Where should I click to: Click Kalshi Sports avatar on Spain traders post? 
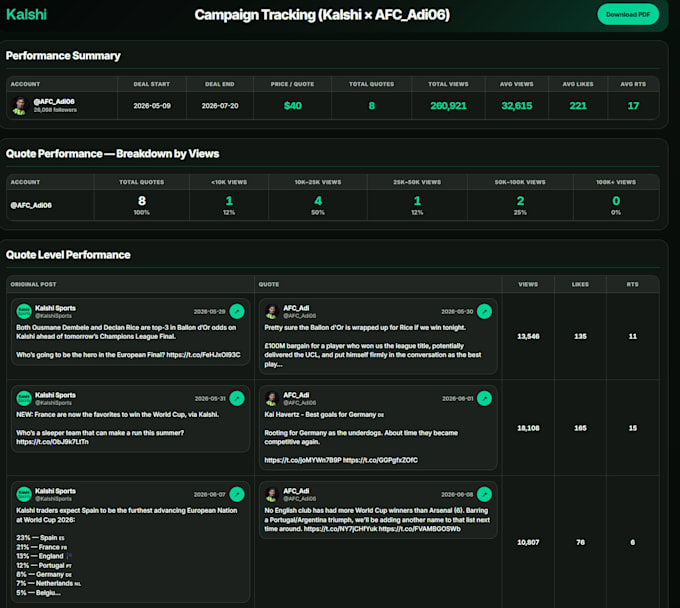tap(24, 494)
